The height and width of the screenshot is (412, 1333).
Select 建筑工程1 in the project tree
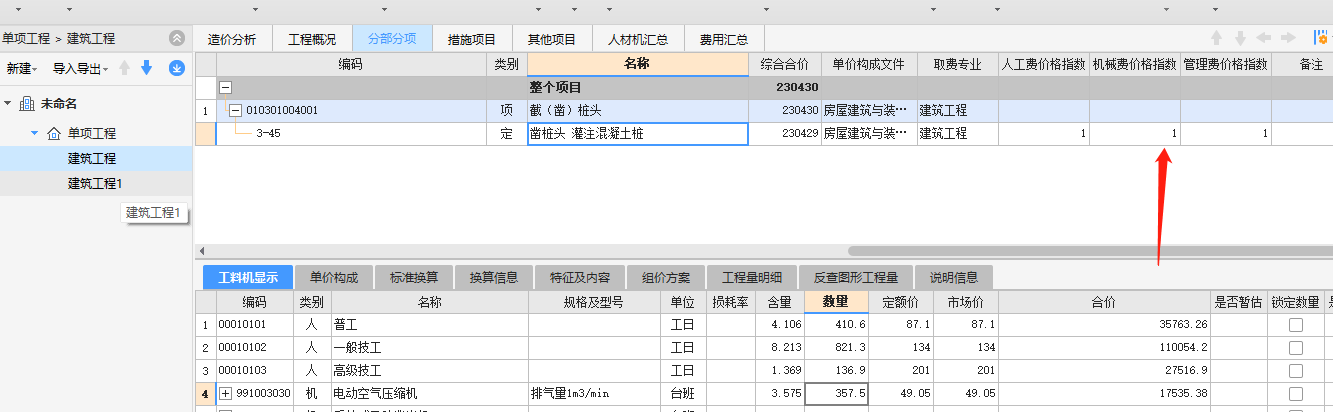(95, 183)
